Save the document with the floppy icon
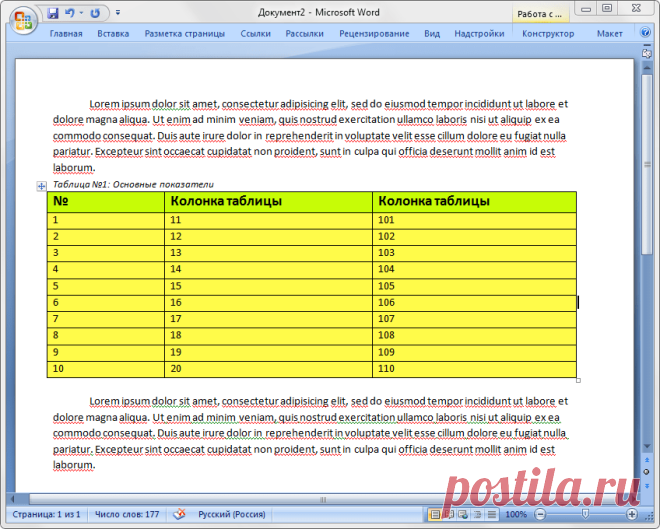 pos(53,13)
